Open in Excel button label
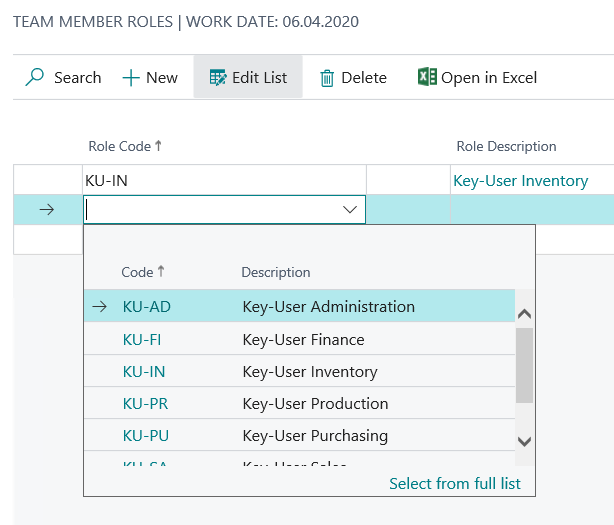 point(489,77)
